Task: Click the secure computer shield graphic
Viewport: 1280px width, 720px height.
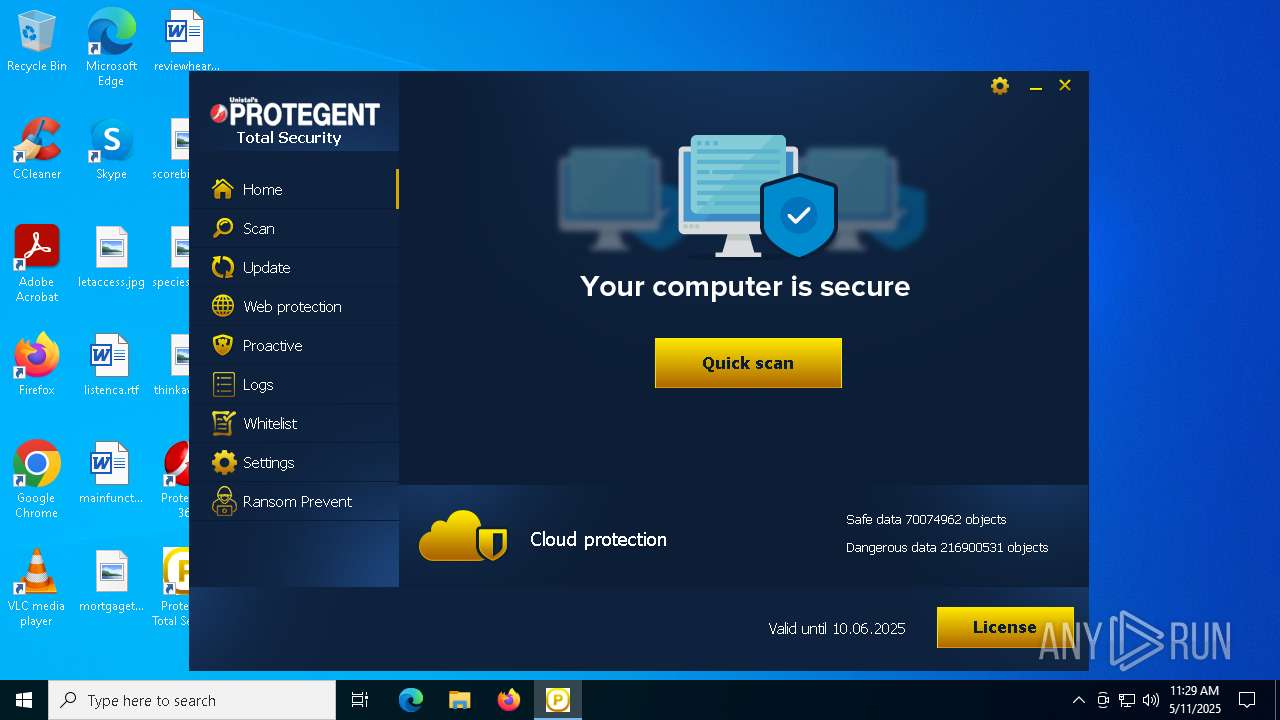Action: pos(798,216)
